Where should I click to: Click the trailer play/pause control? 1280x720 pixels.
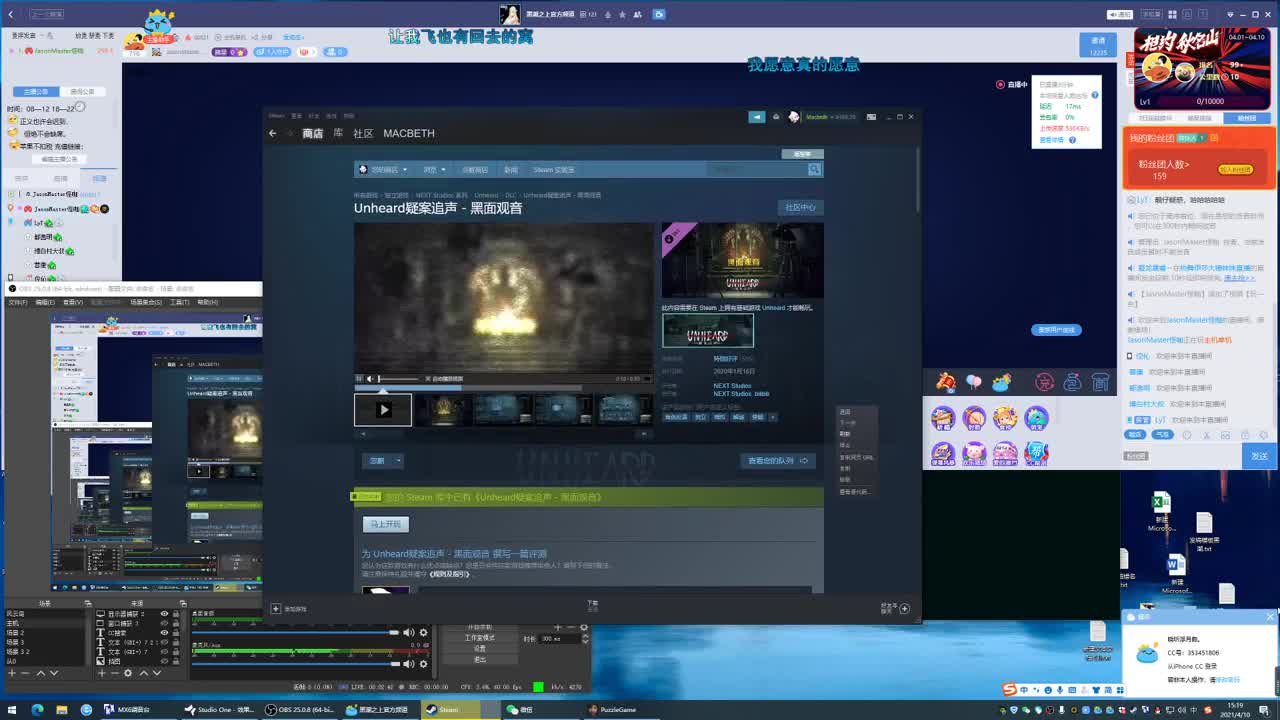[359, 379]
